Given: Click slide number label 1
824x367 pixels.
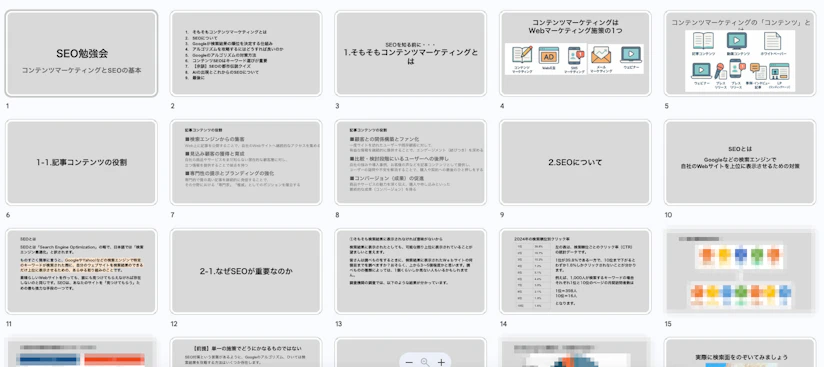Looking at the screenshot, I should pos(7,106).
